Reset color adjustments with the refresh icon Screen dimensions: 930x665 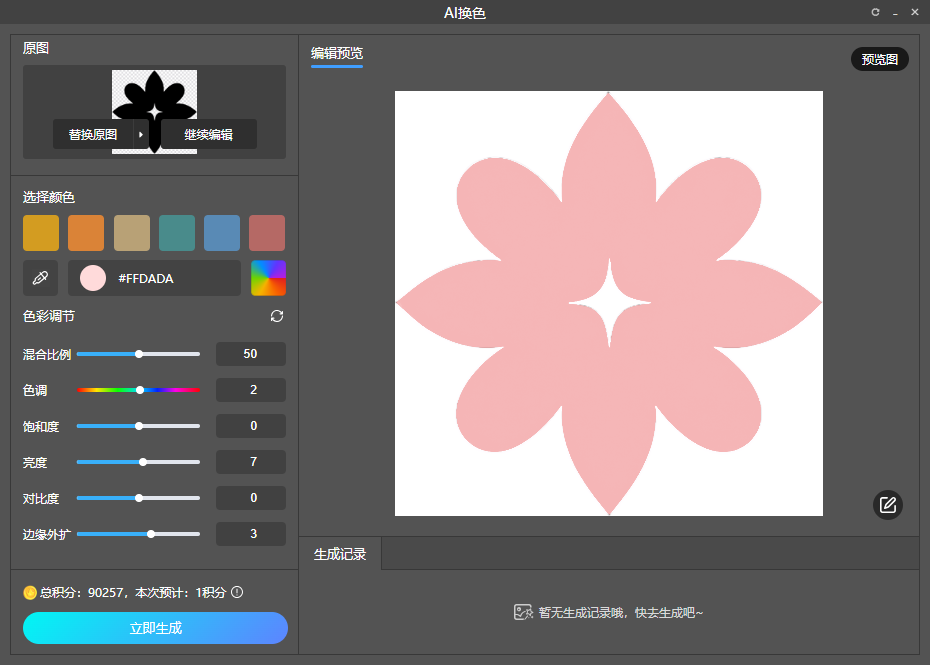click(276, 316)
